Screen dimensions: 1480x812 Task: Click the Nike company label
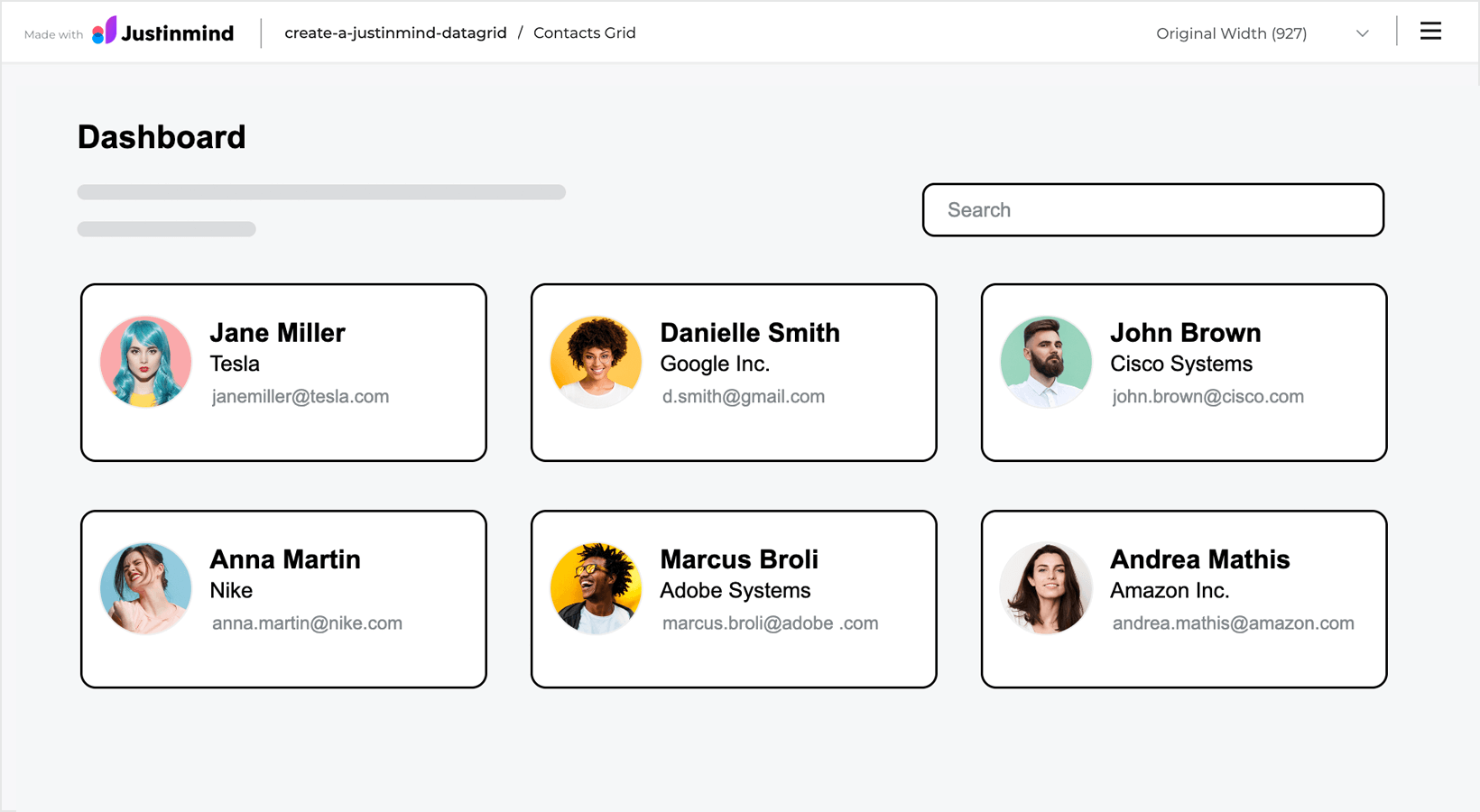pos(231,590)
